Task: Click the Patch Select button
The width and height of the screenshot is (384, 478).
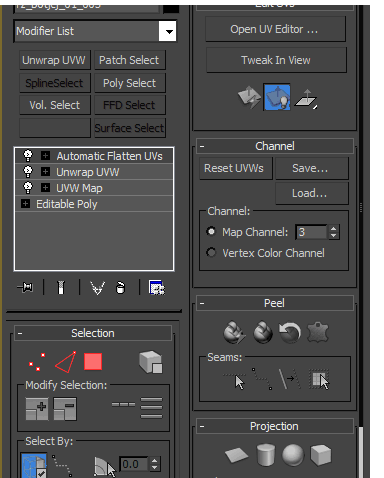Action: click(130, 60)
